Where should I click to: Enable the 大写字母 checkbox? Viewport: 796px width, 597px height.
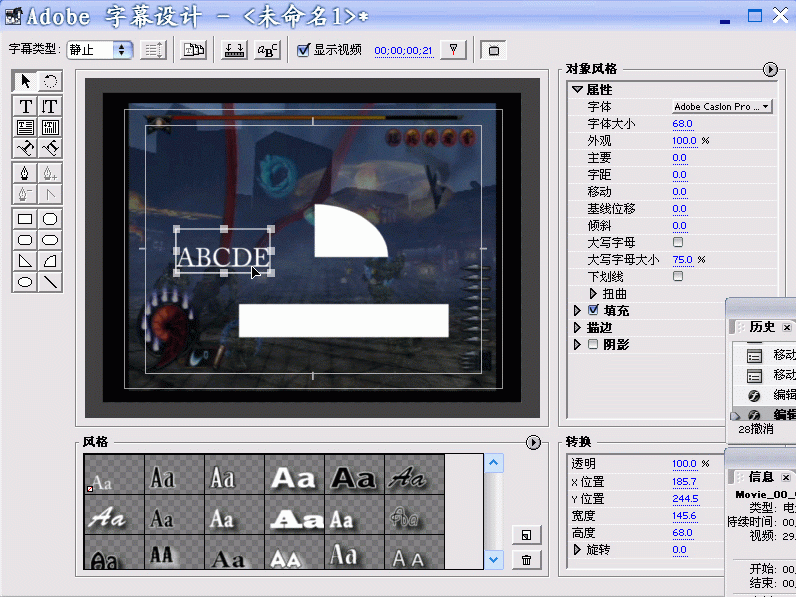click(x=678, y=242)
